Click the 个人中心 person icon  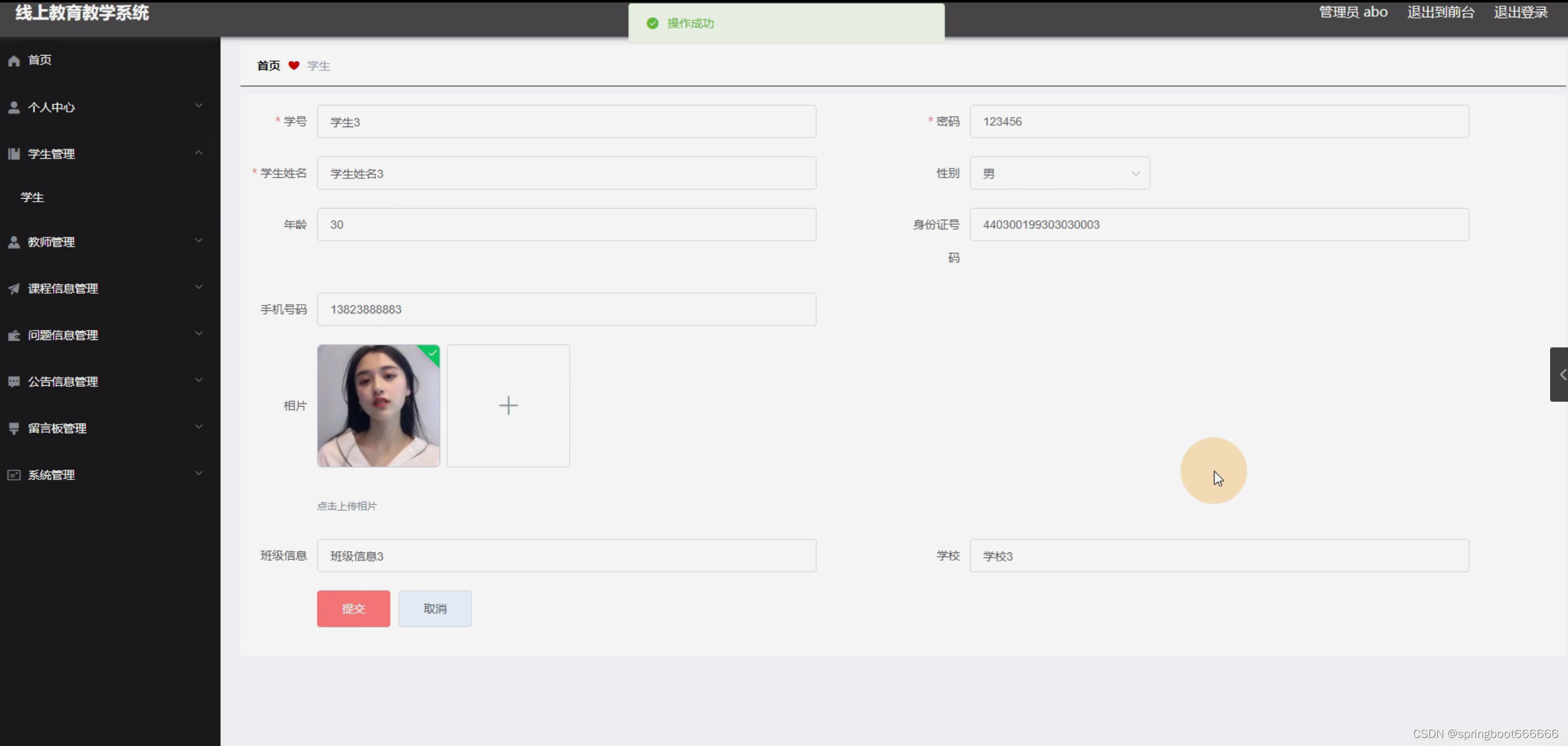[x=14, y=107]
